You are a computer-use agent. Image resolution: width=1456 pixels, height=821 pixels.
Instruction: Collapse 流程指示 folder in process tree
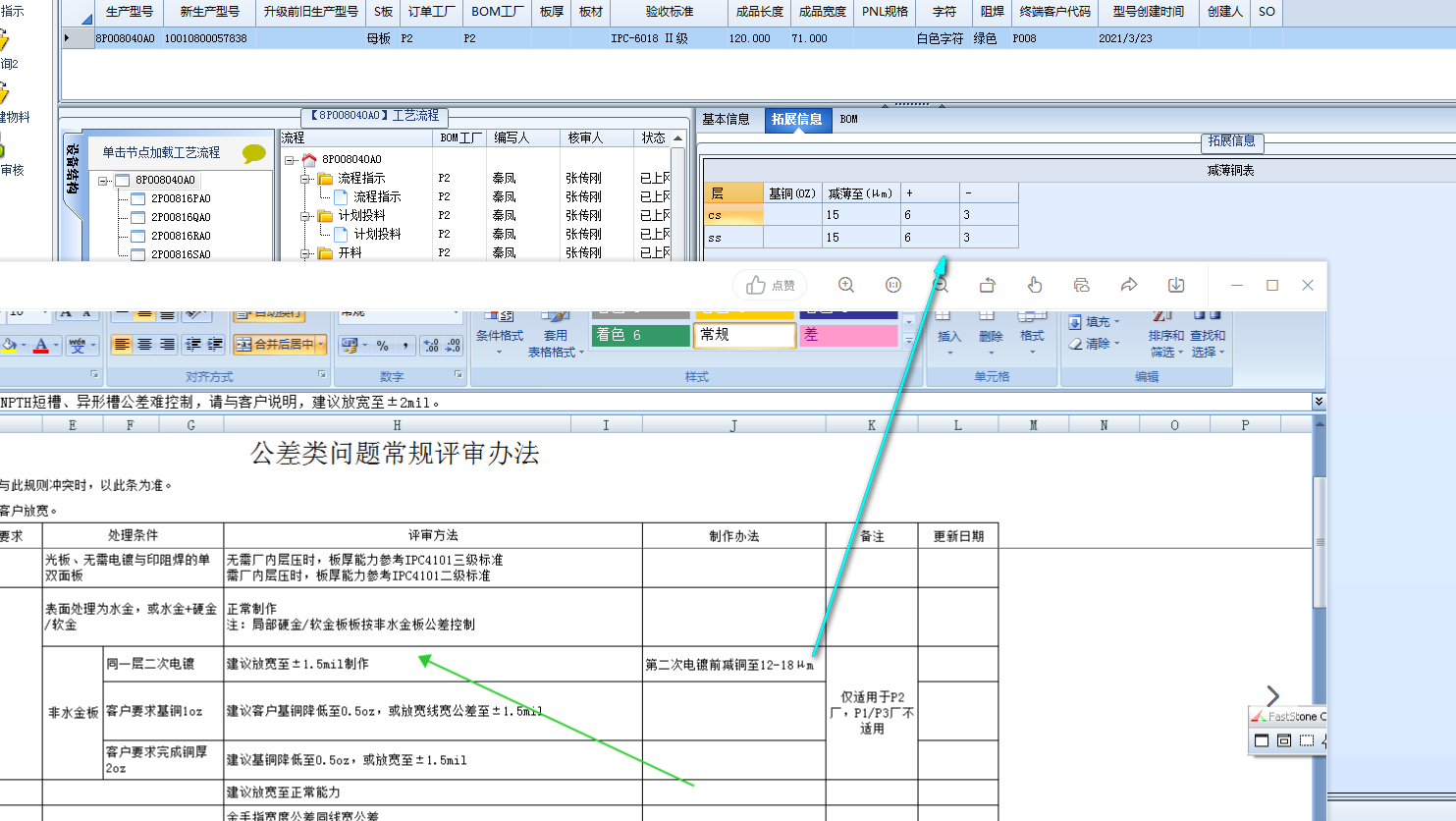pos(305,179)
